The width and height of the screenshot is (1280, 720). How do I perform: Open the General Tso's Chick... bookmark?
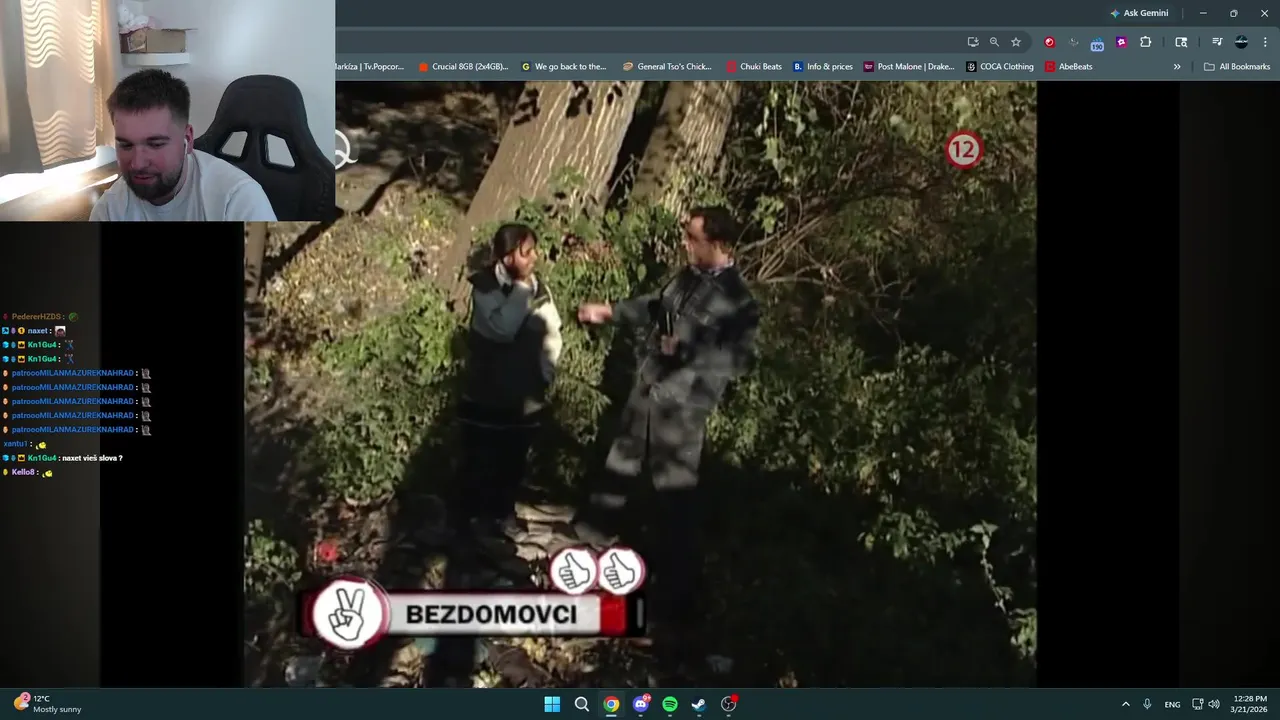(x=667, y=67)
